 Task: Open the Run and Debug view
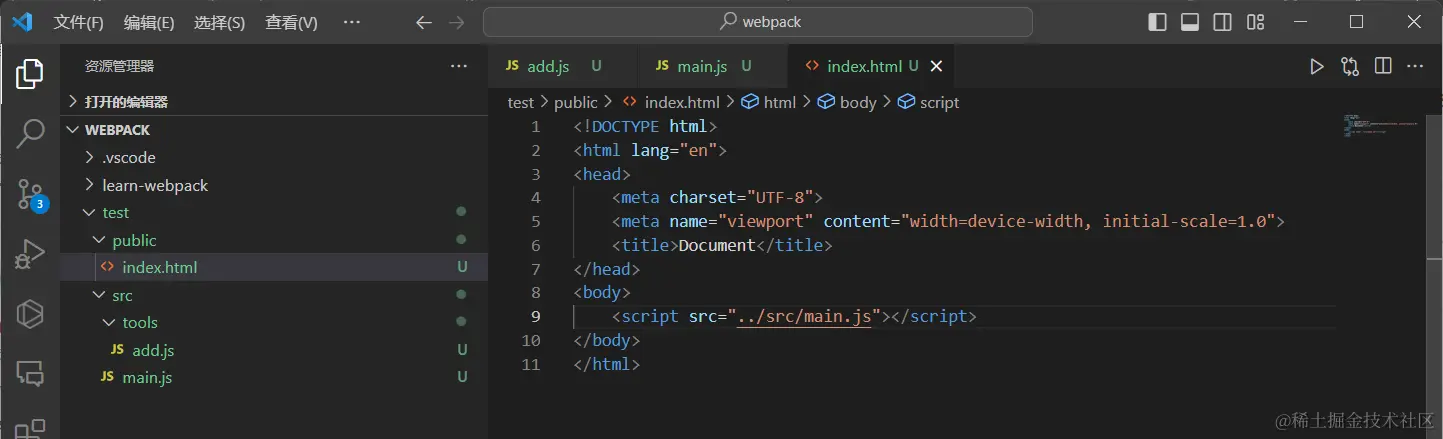[x=30, y=255]
